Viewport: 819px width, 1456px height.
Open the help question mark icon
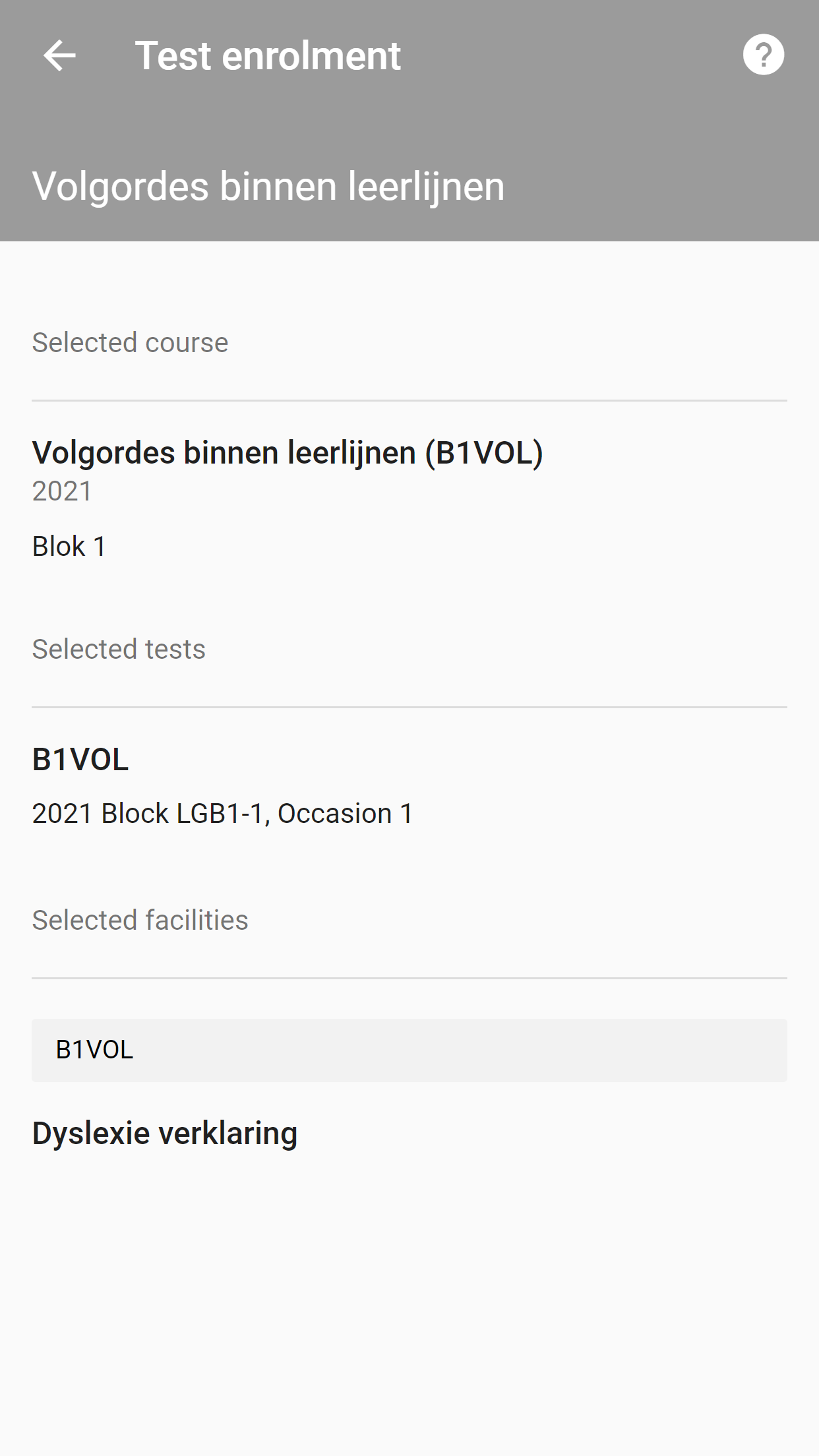click(764, 55)
